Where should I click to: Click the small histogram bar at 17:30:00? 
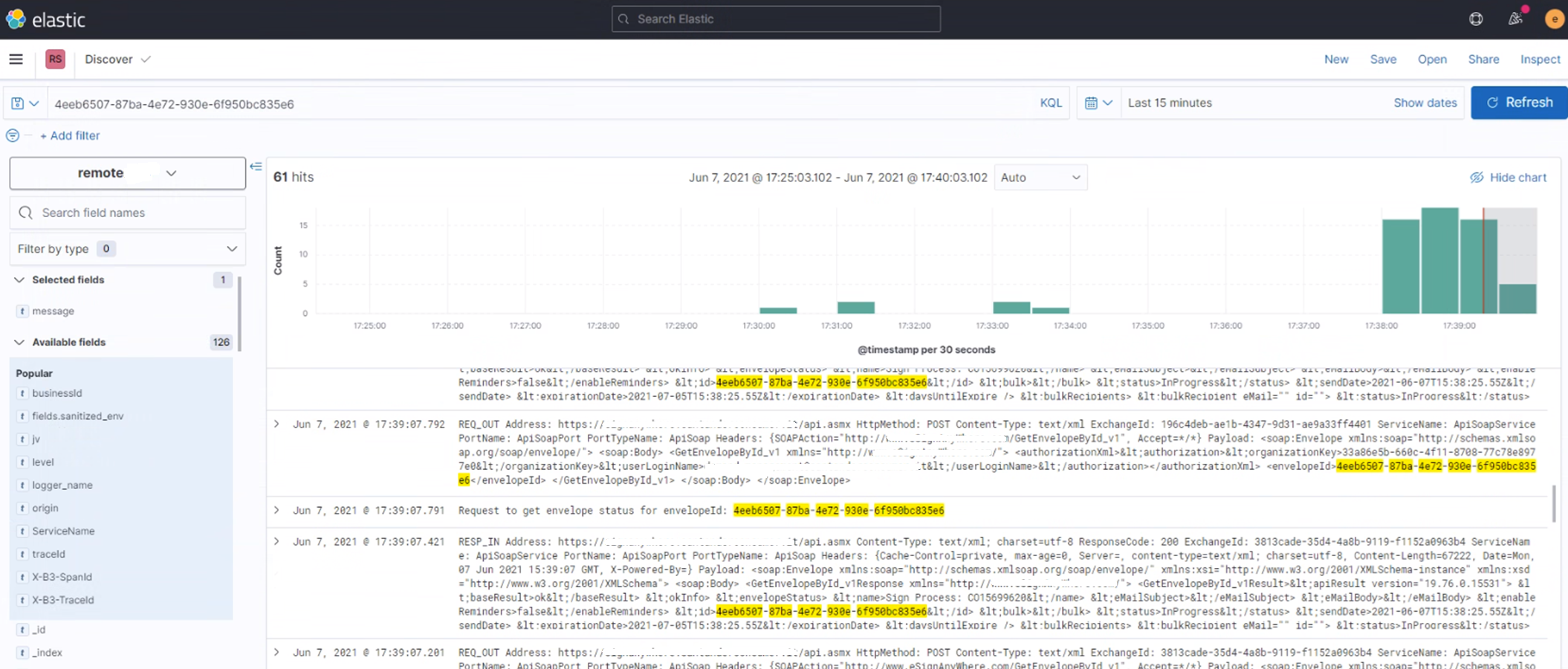[x=778, y=311]
